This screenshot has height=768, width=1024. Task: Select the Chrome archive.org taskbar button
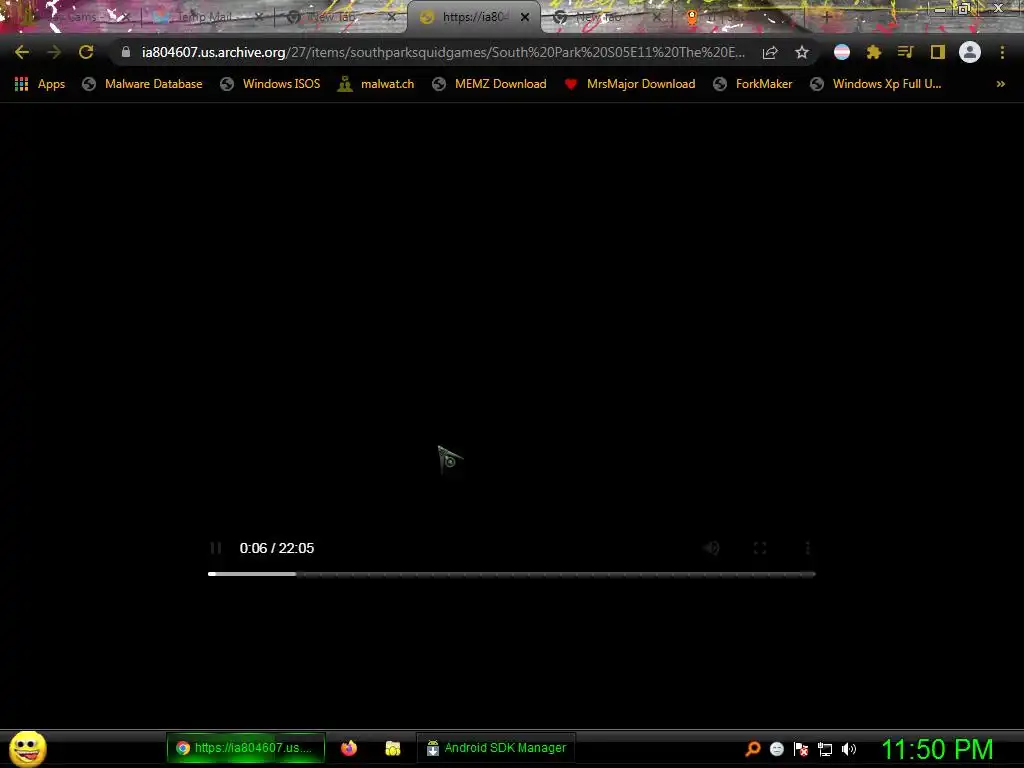(x=246, y=748)
